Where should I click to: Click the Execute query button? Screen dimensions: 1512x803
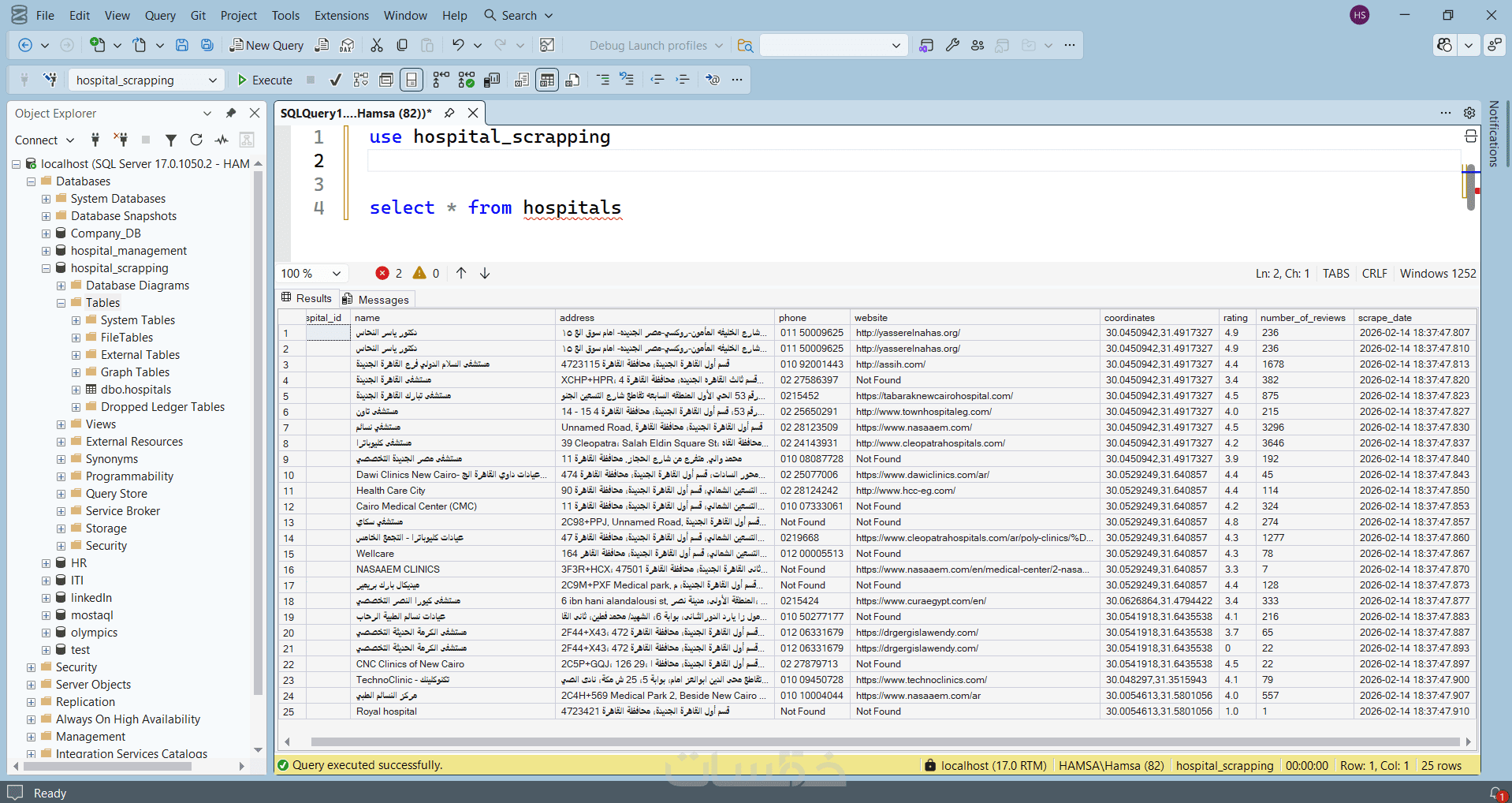[x=265, y=80]
